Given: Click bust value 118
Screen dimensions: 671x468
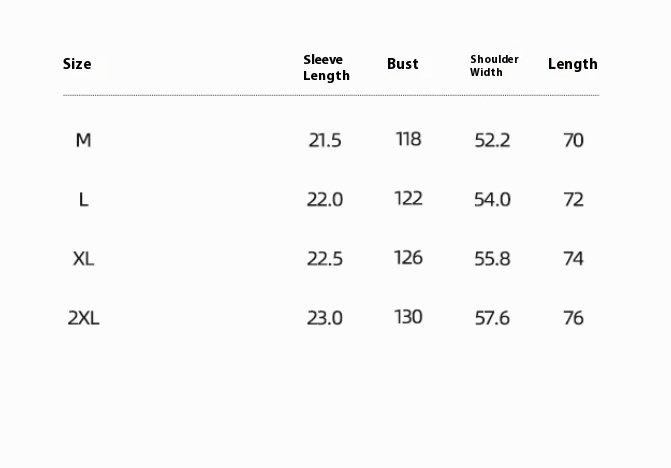Looking at the screenshot, I should (x=408, y=139).
